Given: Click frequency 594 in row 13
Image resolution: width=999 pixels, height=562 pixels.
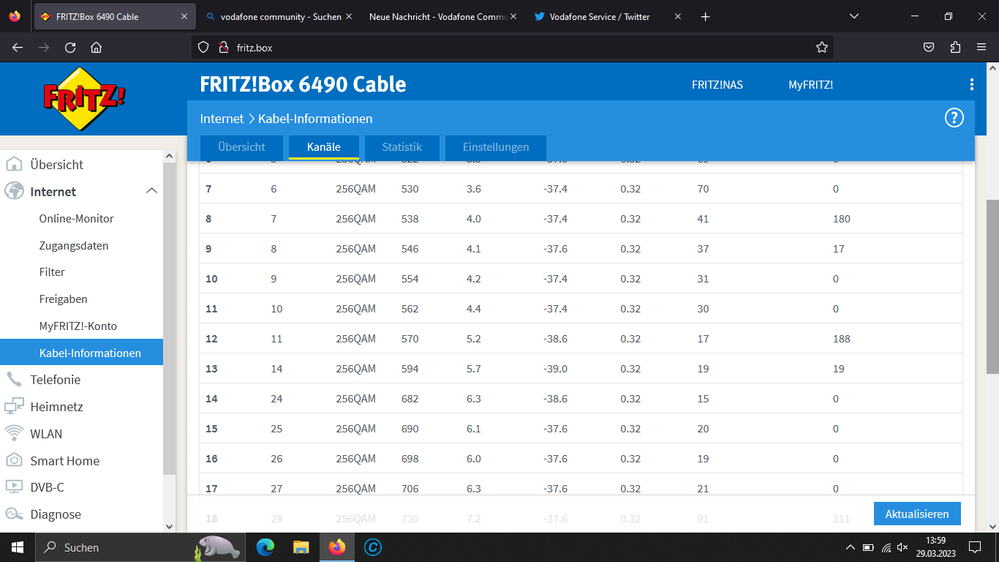Looking at the screenshot, I should (x=410, y=368).
